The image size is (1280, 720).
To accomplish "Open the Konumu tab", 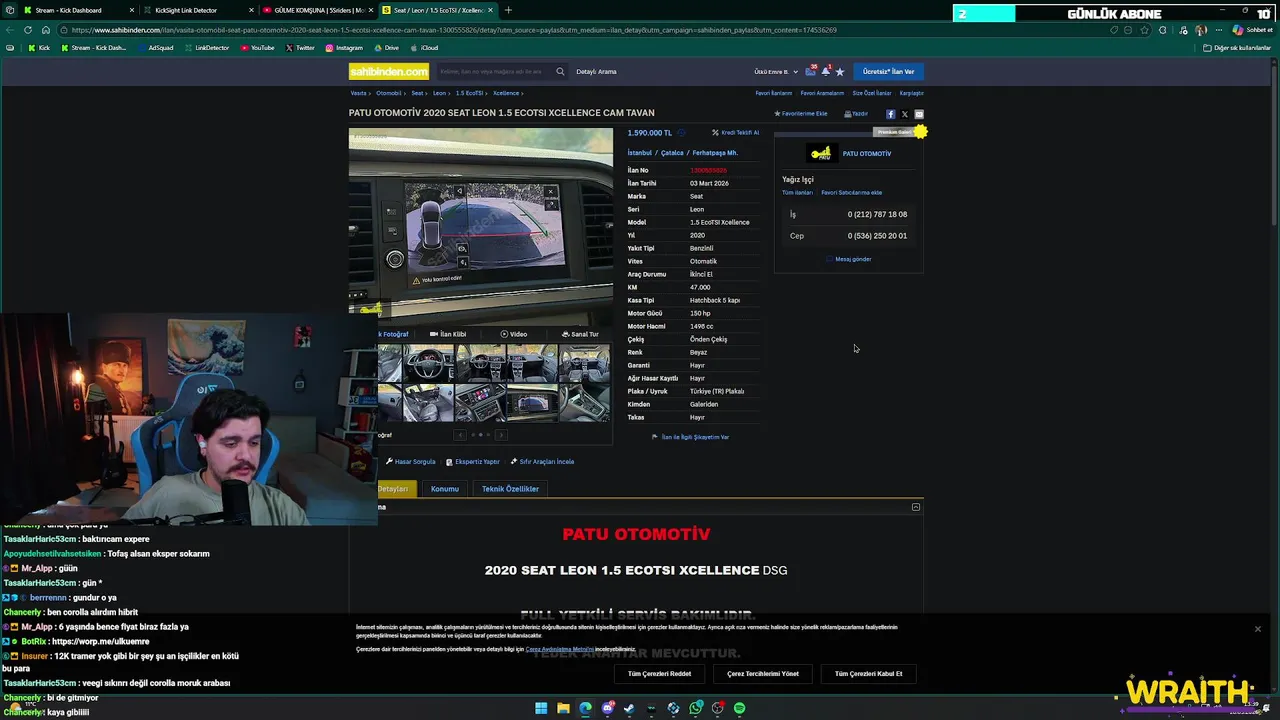I will 445,489.
